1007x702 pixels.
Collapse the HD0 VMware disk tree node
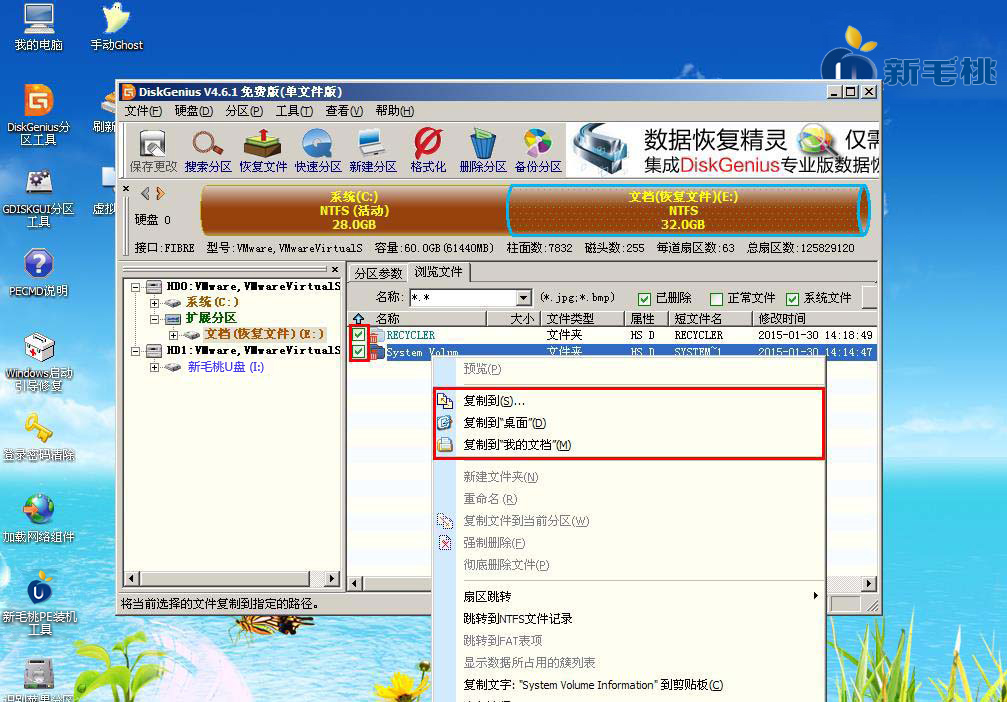tap(136, 286)
